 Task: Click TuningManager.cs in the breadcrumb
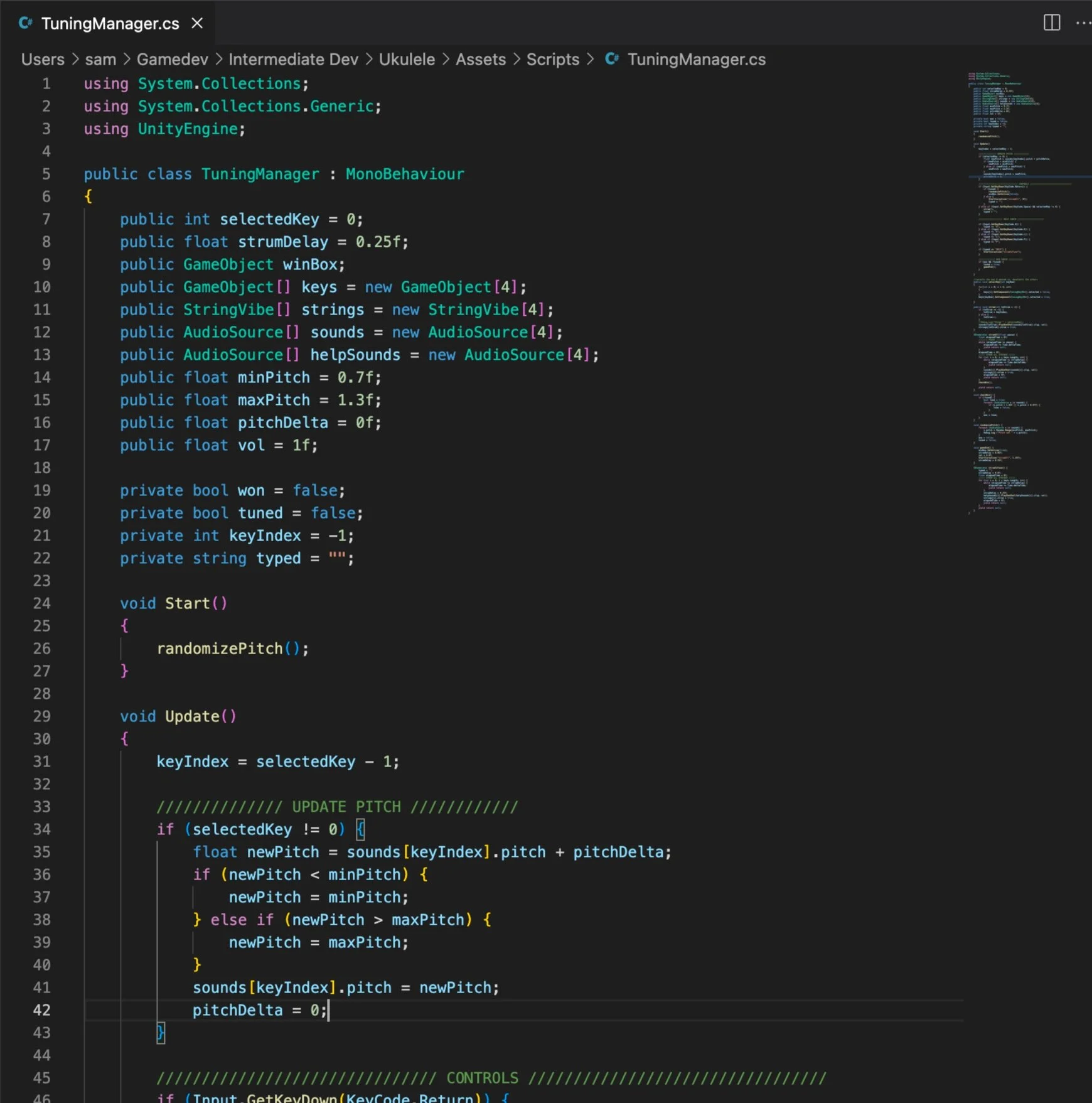(x=697, y=59)
